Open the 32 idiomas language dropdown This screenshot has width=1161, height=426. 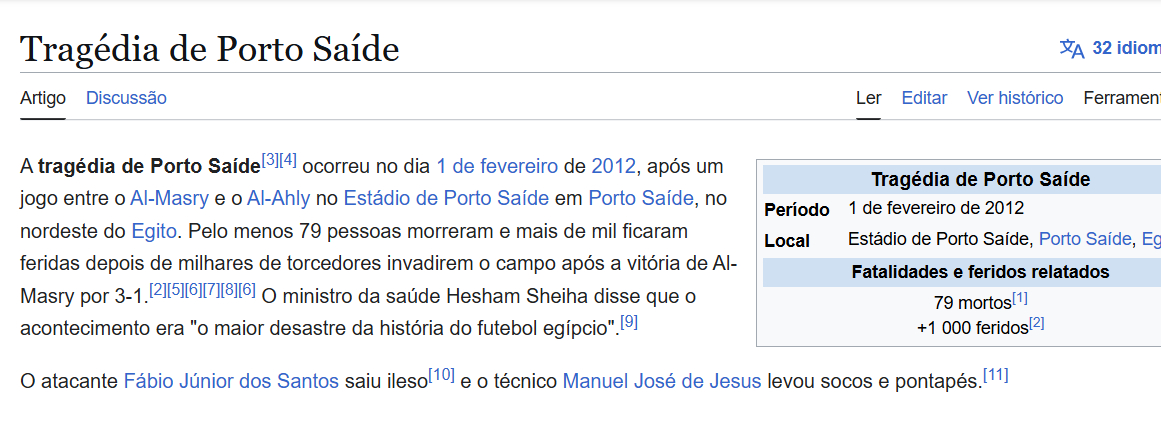point(1126,49)
